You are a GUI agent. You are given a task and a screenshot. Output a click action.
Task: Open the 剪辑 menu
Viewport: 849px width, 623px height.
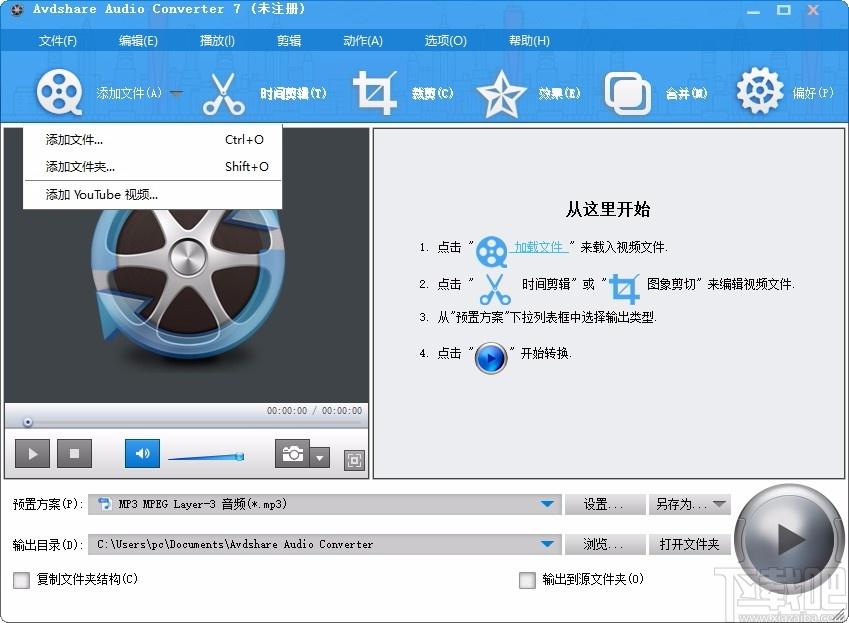click(x=289, y=41)
